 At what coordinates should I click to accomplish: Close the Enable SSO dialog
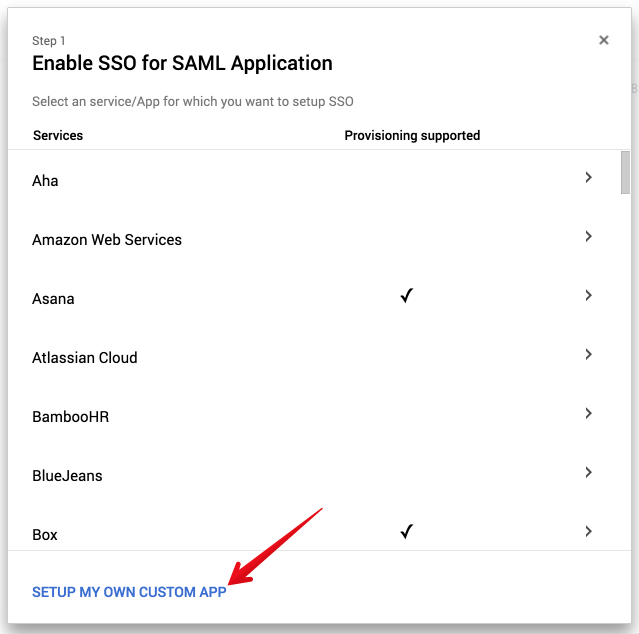[603, 41]
